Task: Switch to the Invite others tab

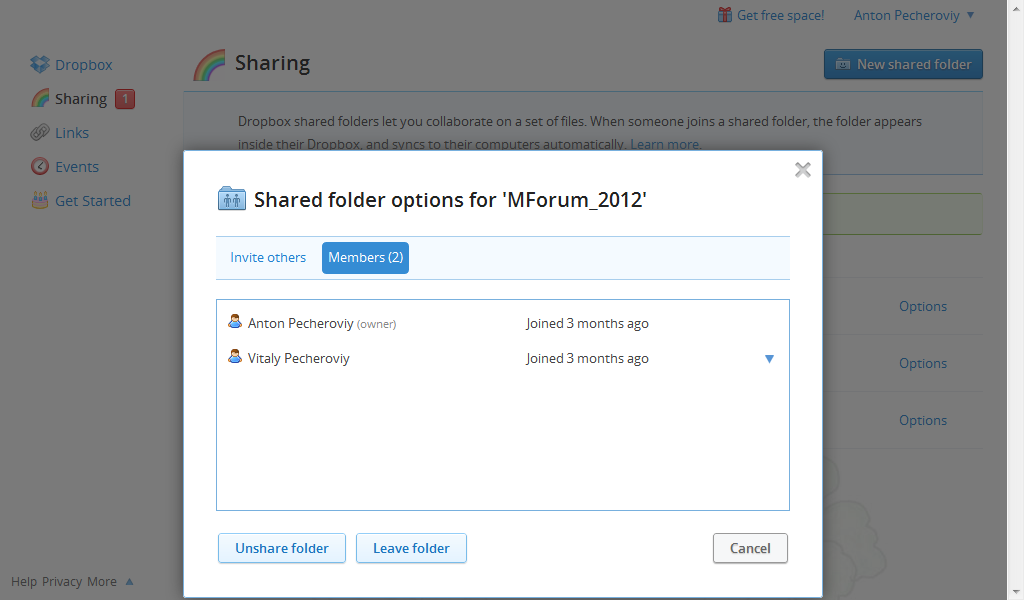Action: 268,258
